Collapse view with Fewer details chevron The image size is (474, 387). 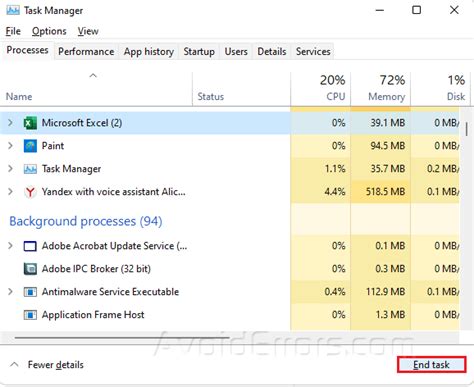point(14,364)
